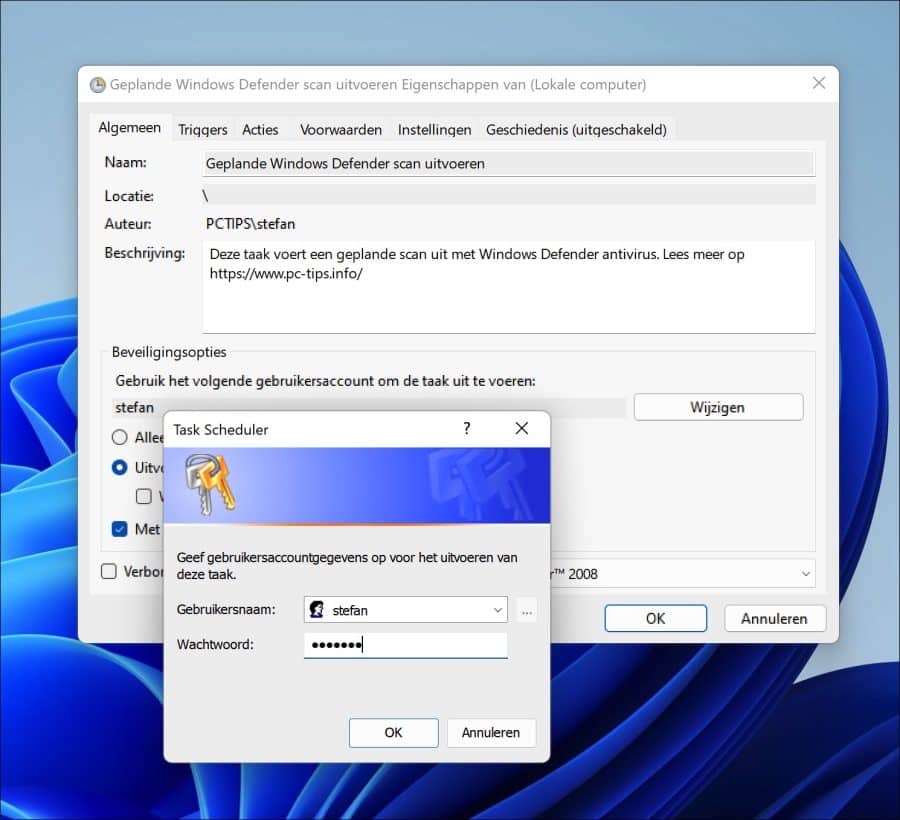The height and width of the screenshot is (820, 900).
Task: Close the properties window with X
Action: pos(819,83)
